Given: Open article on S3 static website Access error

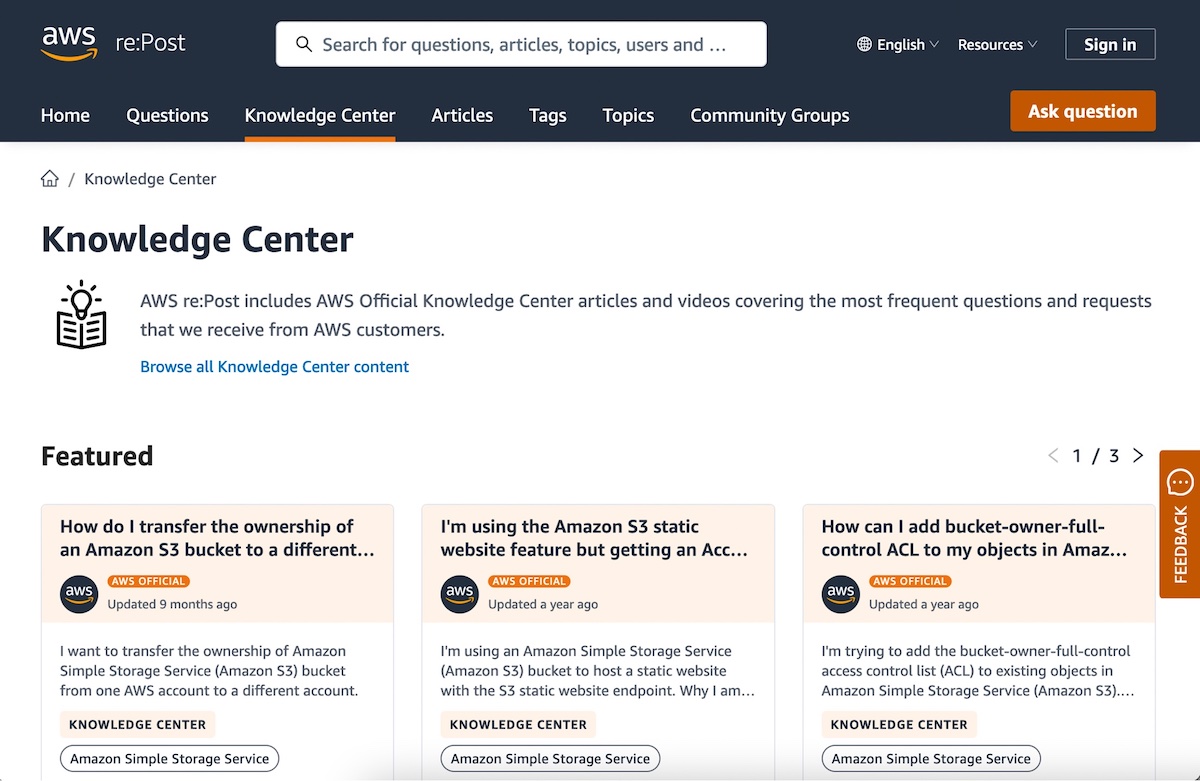Looking at the screenshot, I should 594,538.
